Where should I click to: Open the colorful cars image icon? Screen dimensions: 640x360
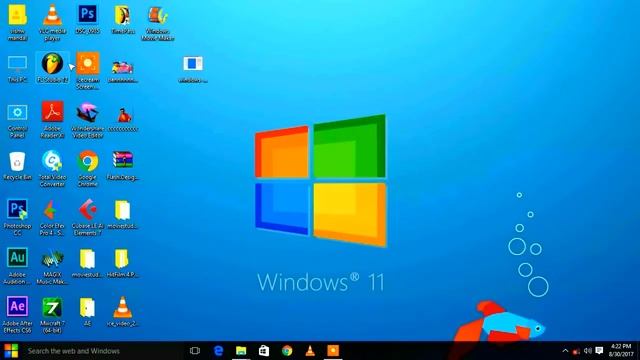pos(122,70)
